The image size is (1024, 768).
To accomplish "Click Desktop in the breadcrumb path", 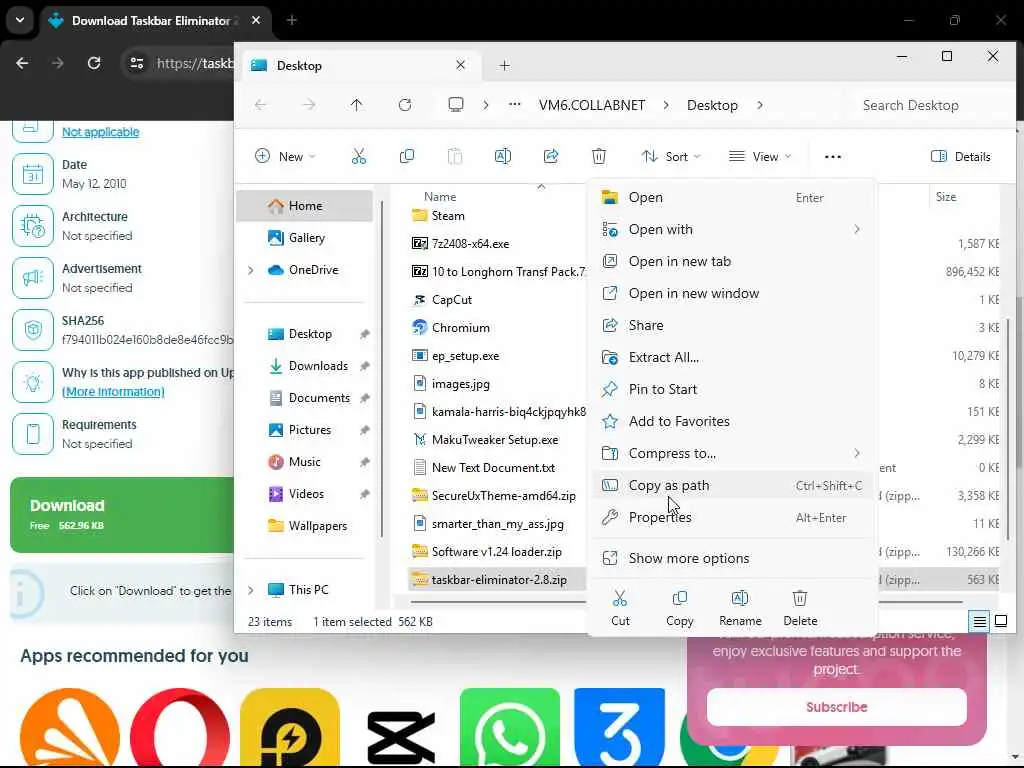I will (712, 105).
